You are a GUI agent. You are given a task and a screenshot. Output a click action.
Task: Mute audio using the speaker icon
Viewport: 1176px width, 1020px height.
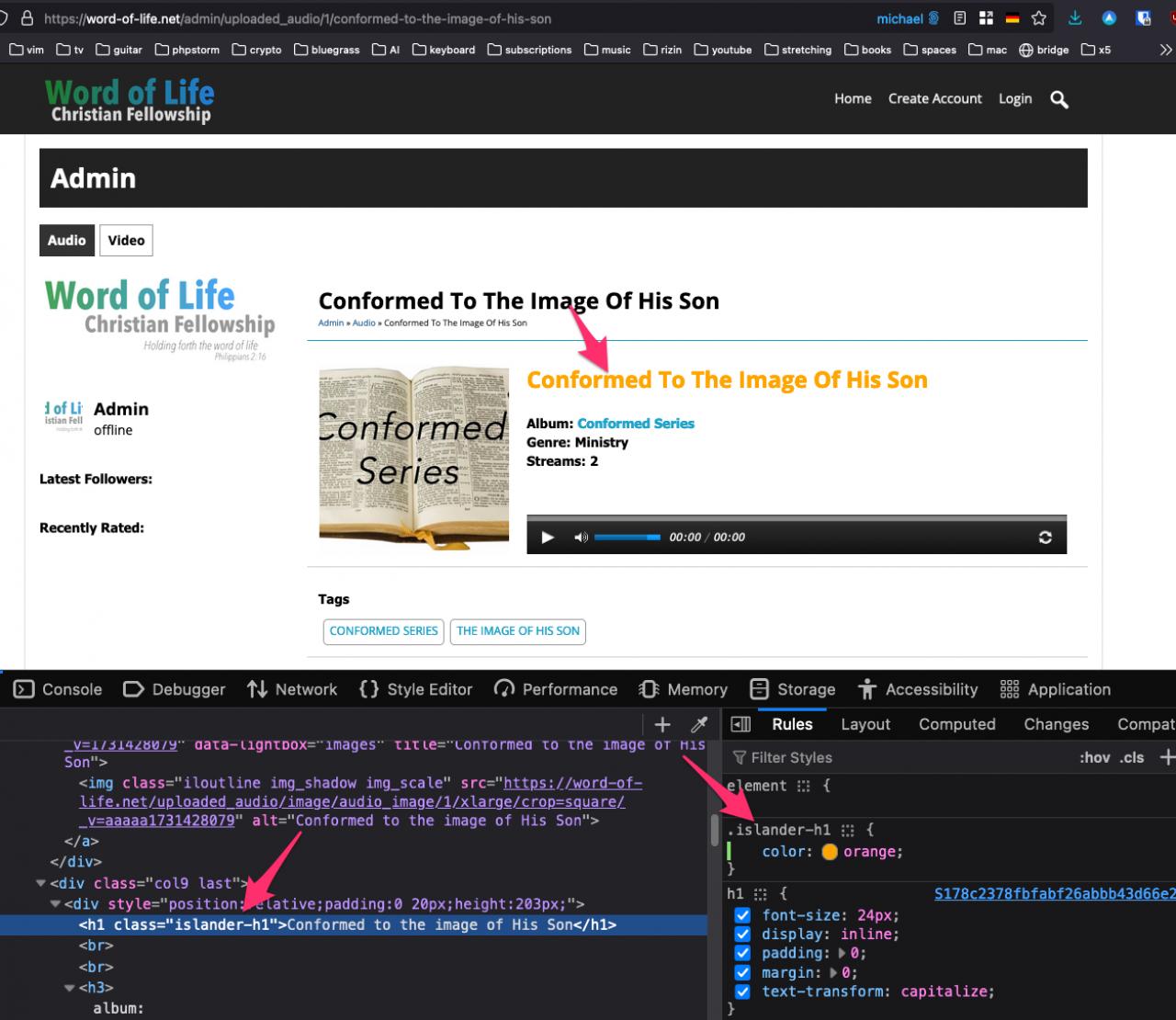coord(581,538)
